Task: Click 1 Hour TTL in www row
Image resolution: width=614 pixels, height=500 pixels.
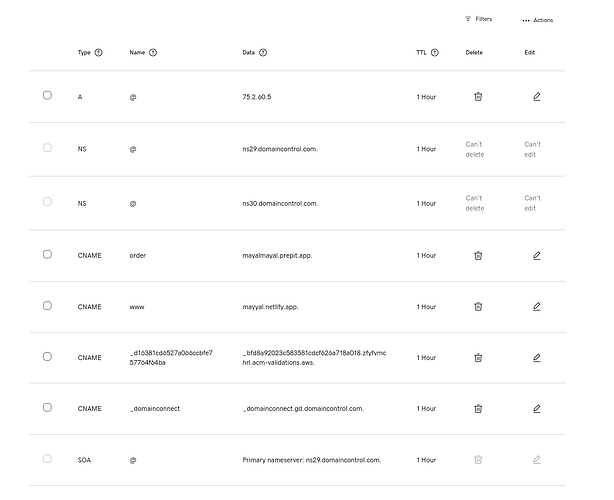Action: [x=426, y=307]
